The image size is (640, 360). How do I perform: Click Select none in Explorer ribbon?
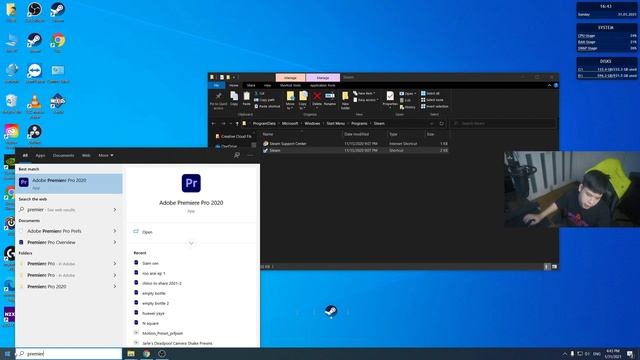(x=432, y=100)
